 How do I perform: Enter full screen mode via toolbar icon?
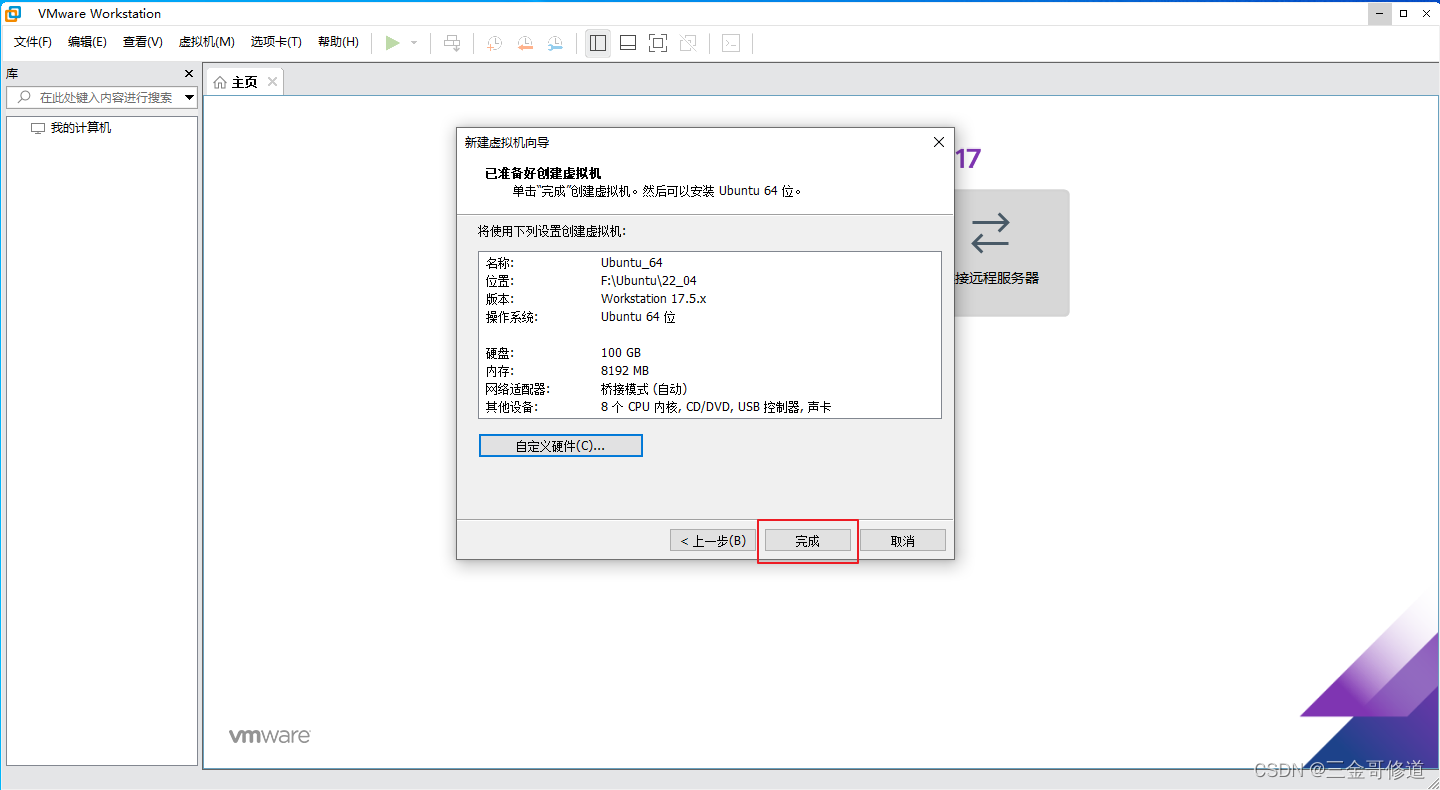coord(658,43)
